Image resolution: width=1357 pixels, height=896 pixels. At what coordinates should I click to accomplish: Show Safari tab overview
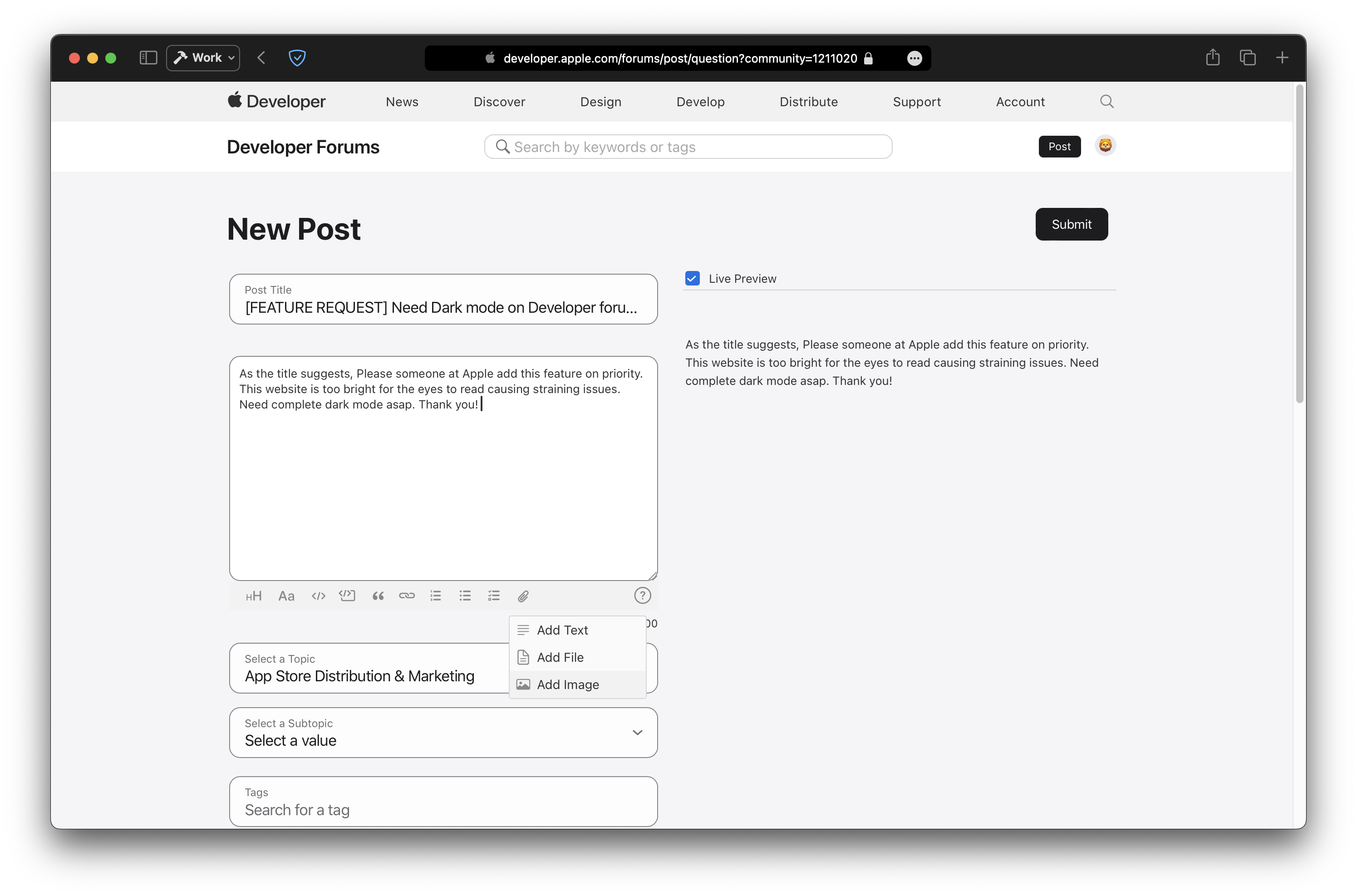click(1247, 58)
